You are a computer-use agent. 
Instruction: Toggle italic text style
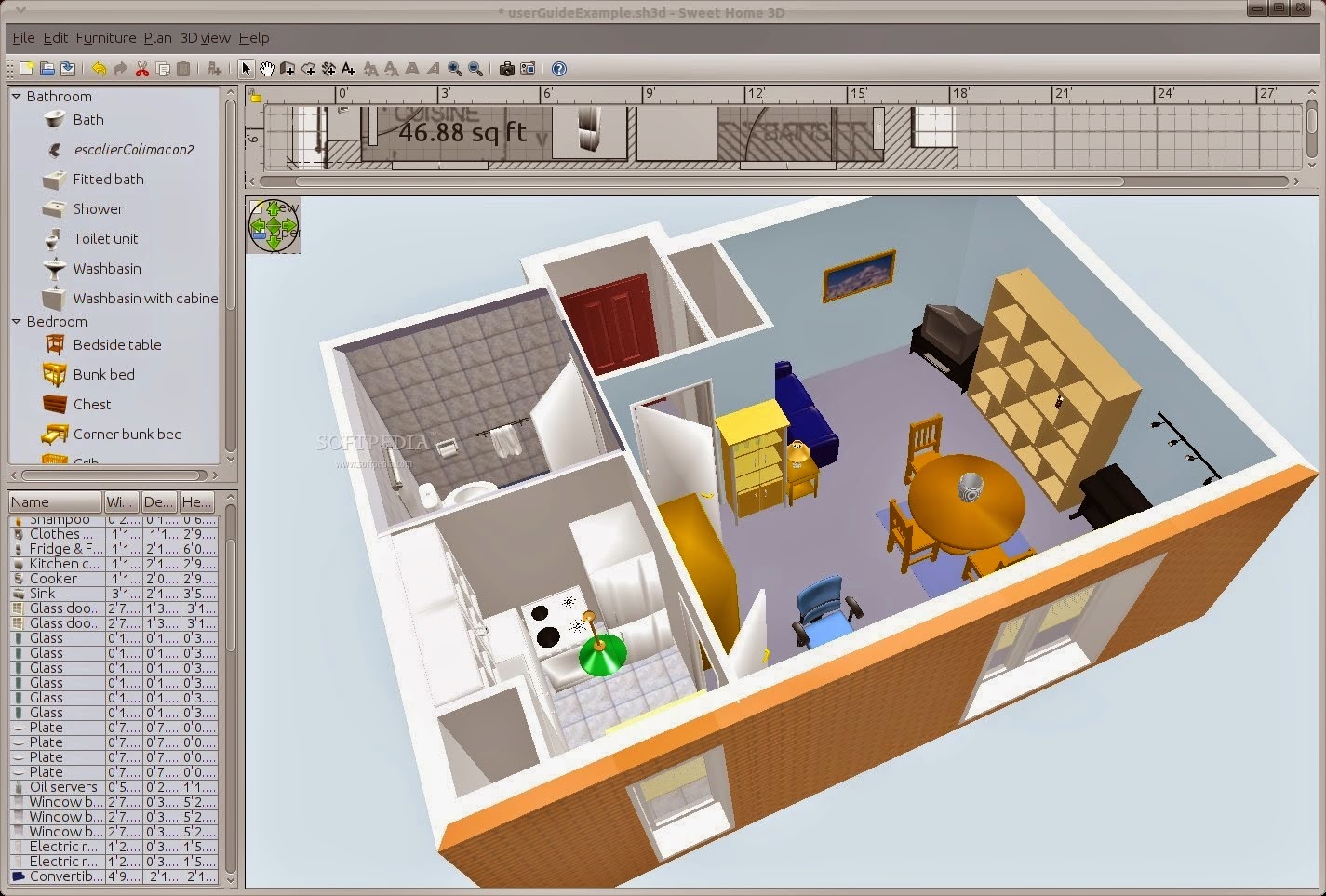click(x=433, y=69)
